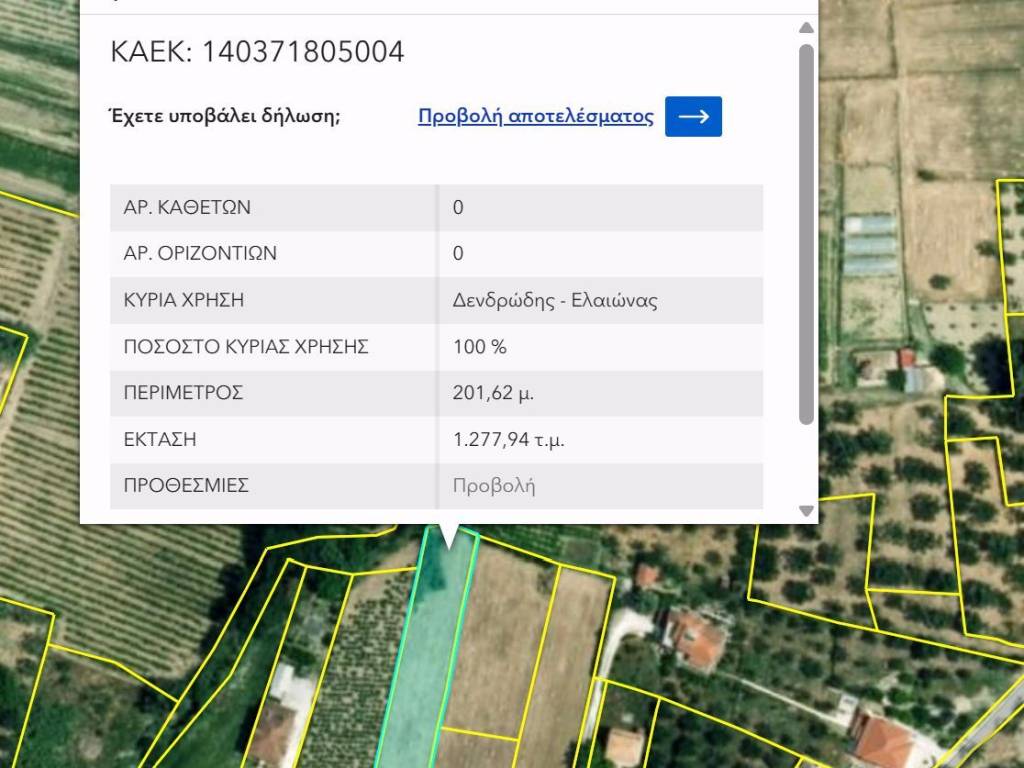Screen dimensions: 1024x768
Task: Click the blue arrow button beside Προβολή αποτελέσματος
Action: click(x=693, y=117)
